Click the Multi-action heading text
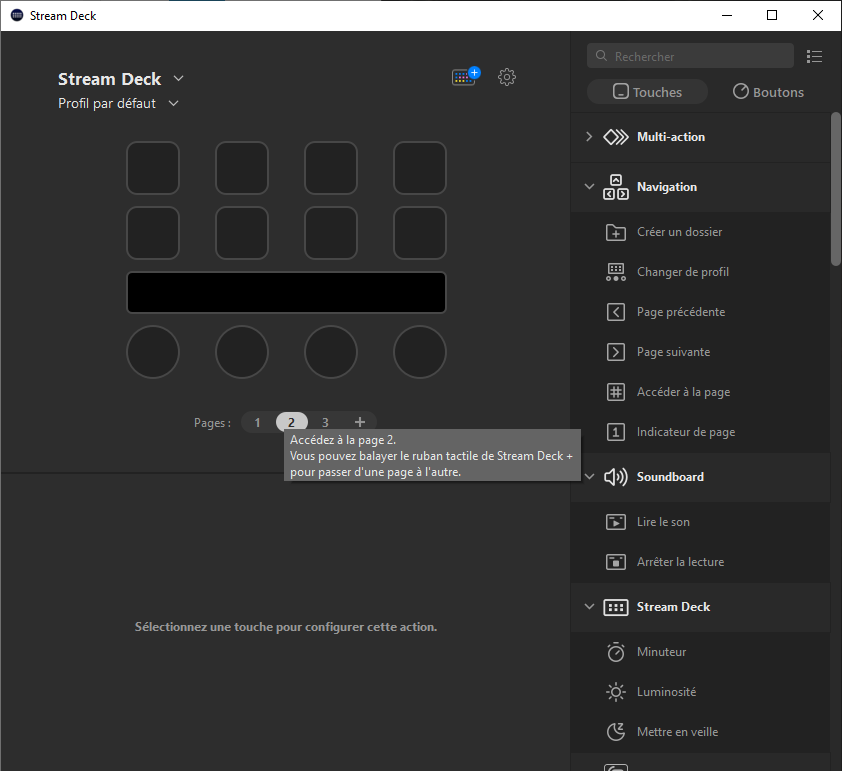842x771 pixels. click(x=671, y=137)
